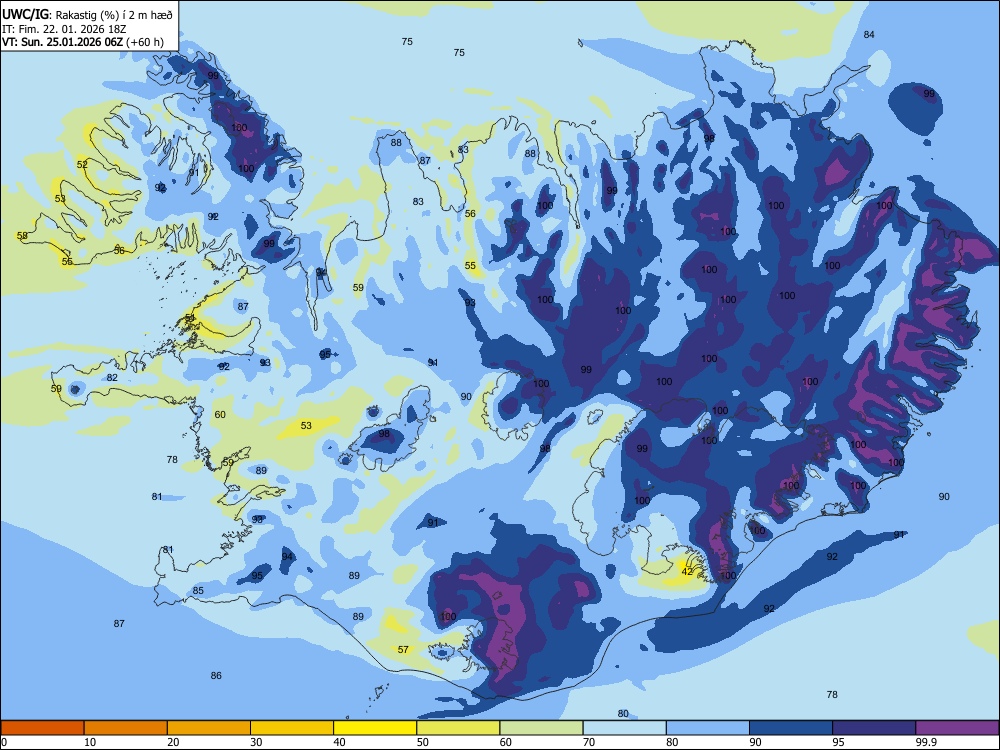This screenshot has width=1000, height=750.
Task: Click the purple above-99.9 legend swatch
Action: pyautogui.click(x=957, y=728)
